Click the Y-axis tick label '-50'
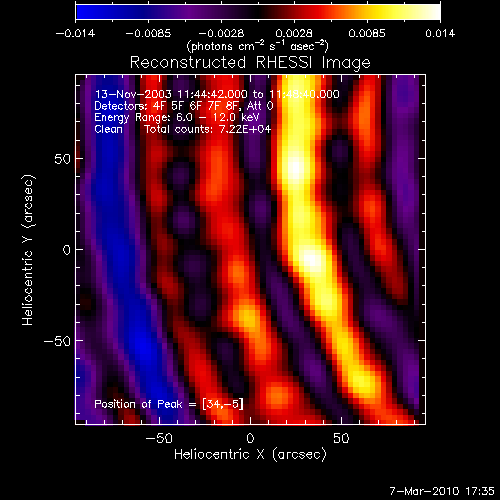The width and height of the screenshot is (500, 500). (57, 341)
